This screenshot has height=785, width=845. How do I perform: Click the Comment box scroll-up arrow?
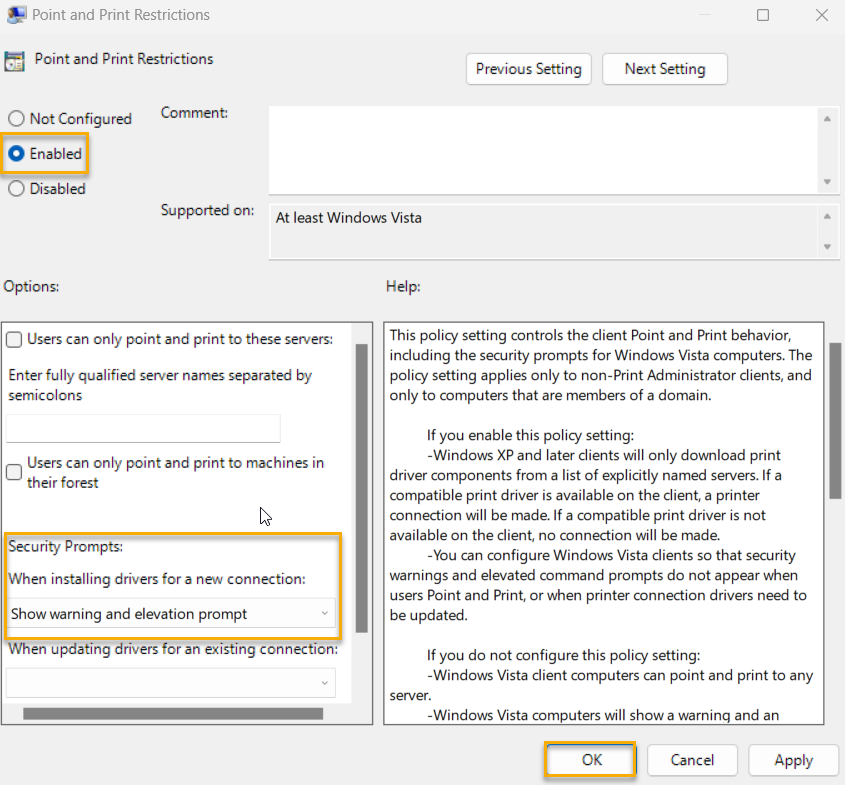point(828,118)
